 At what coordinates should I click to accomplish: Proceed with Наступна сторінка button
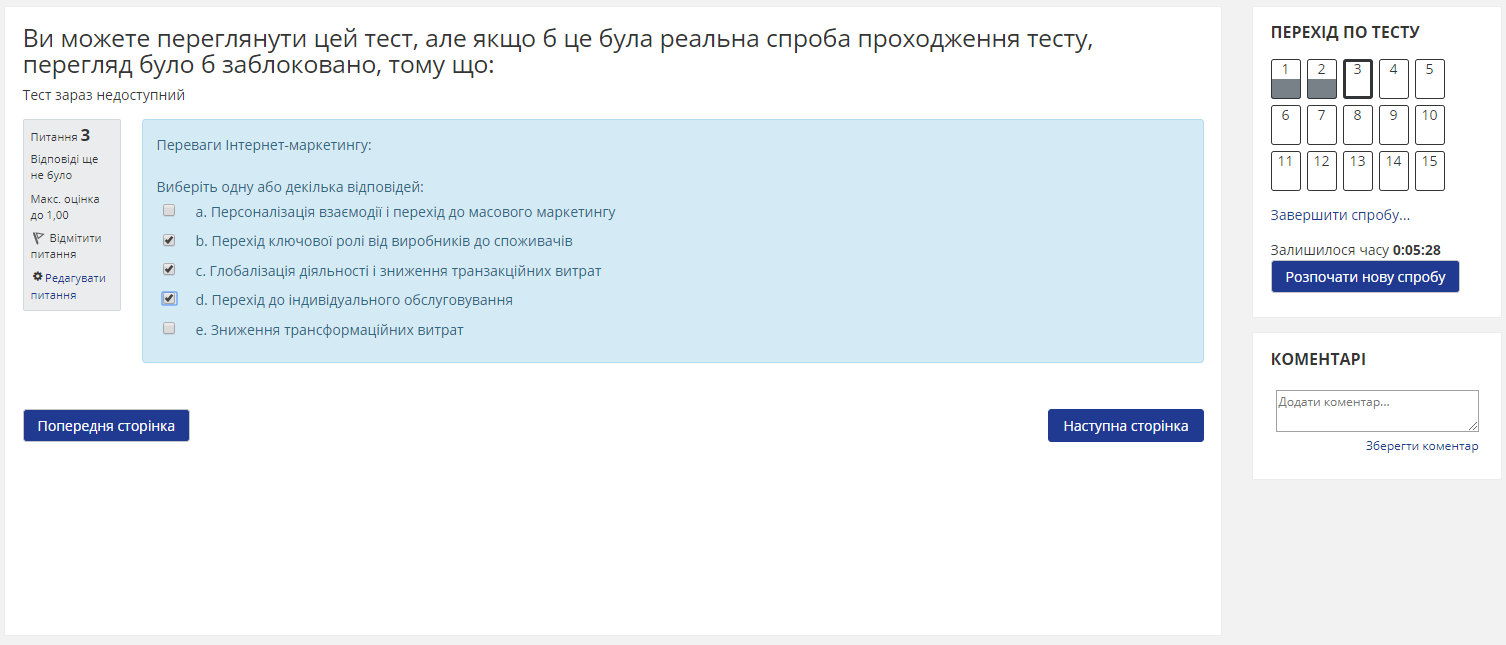pos(1125,426)
